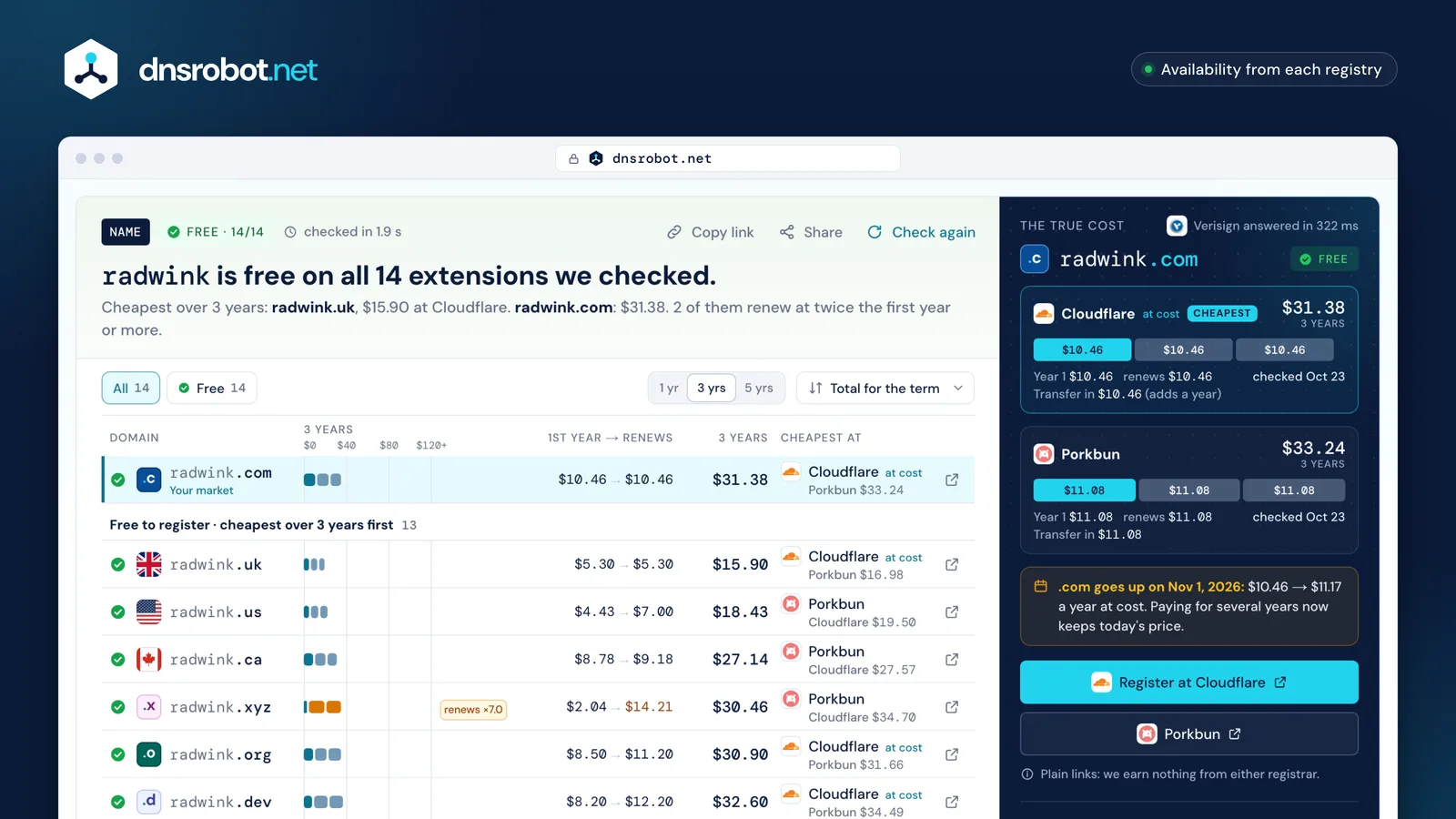Click the Share button

[811, 232]
